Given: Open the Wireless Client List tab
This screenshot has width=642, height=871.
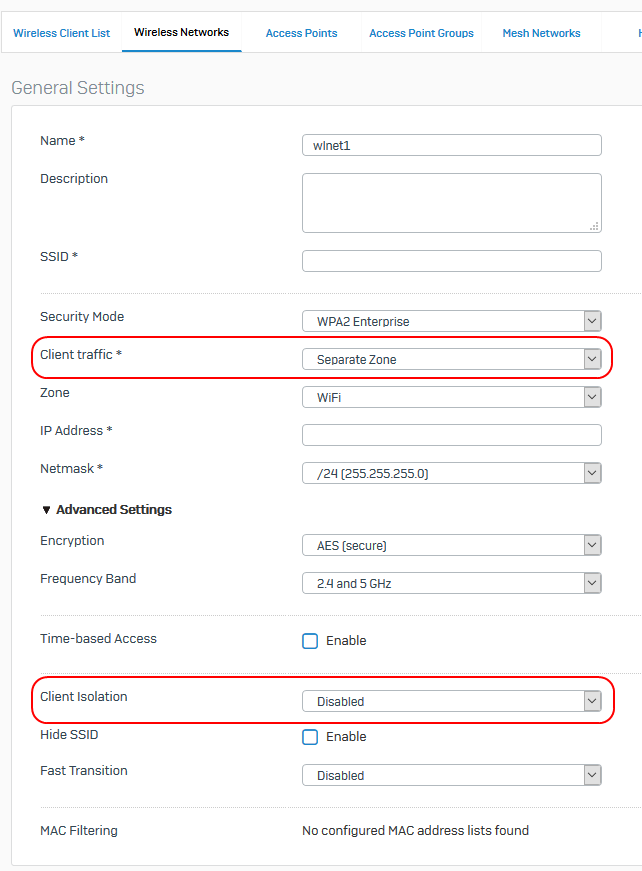Looking at the screenshot, I should pos(62,33).
